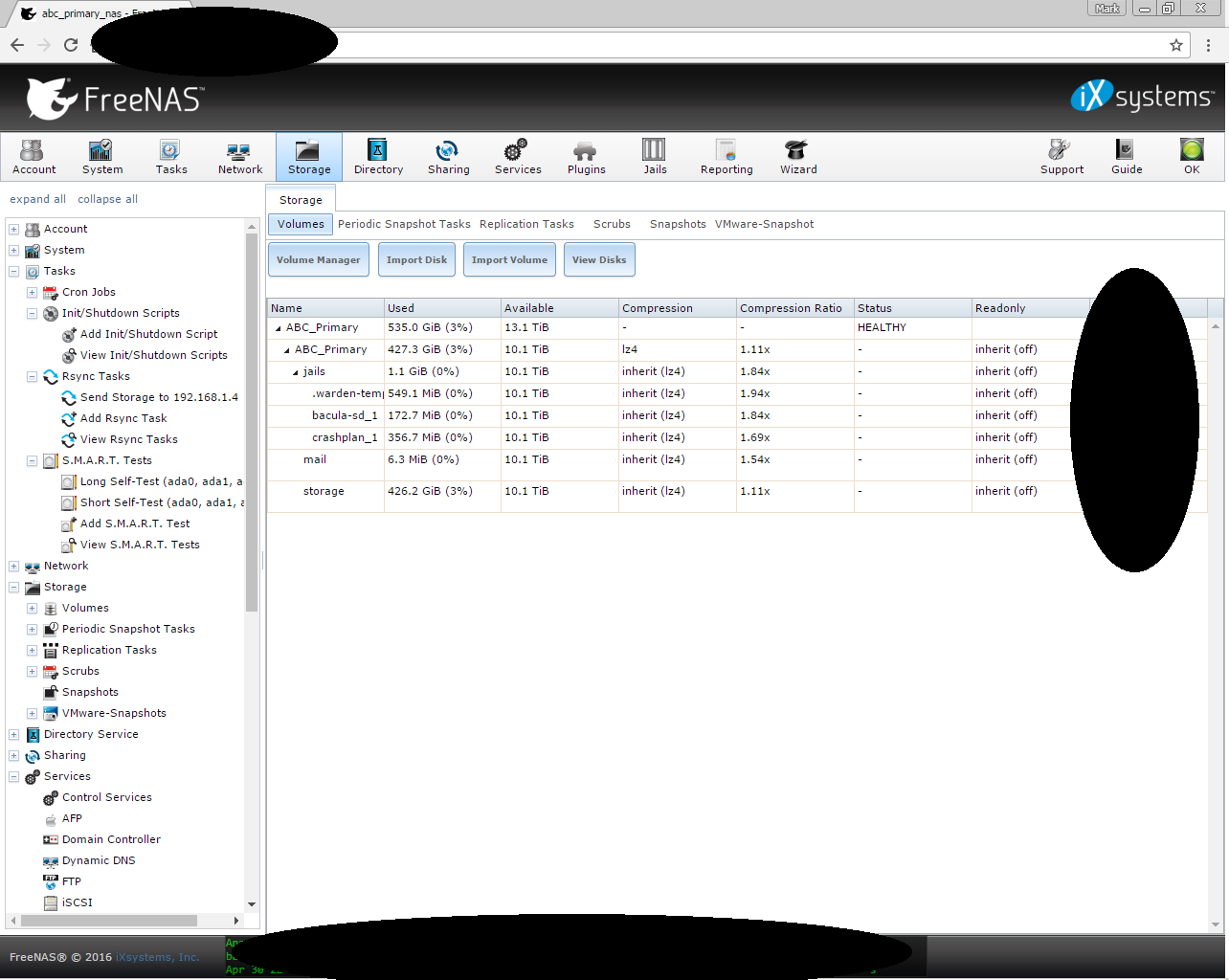Select the crashplan_1 dataset row
This screenshot has height=980, width=1229.
pos(737,437)
